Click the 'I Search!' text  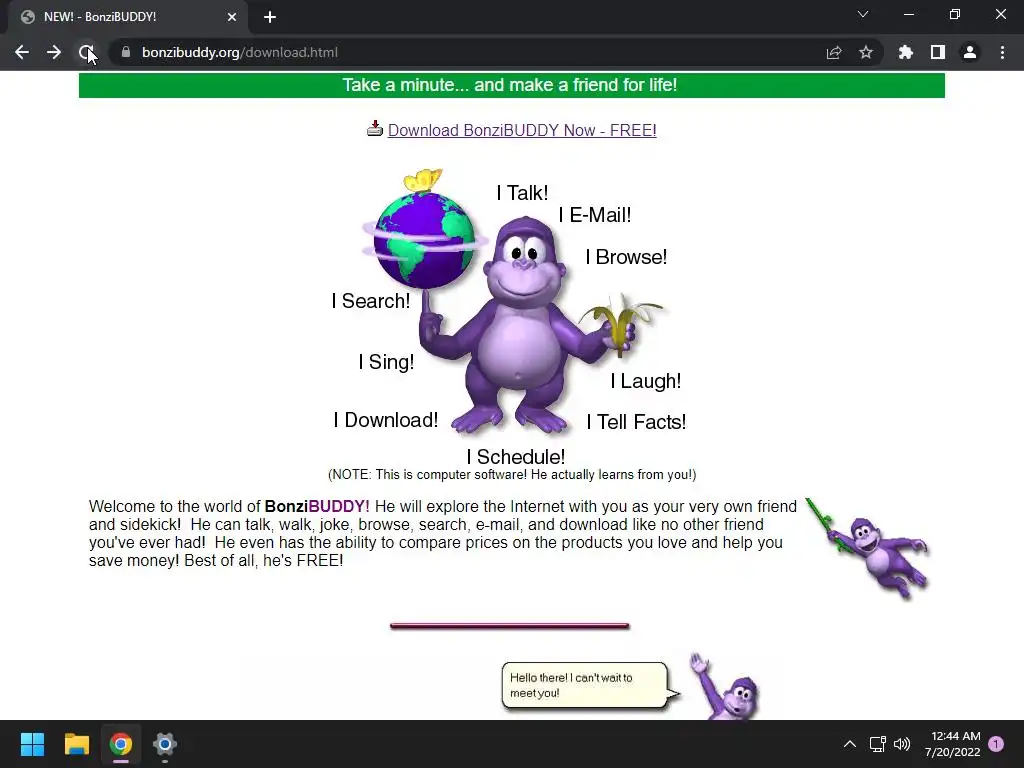370,301
